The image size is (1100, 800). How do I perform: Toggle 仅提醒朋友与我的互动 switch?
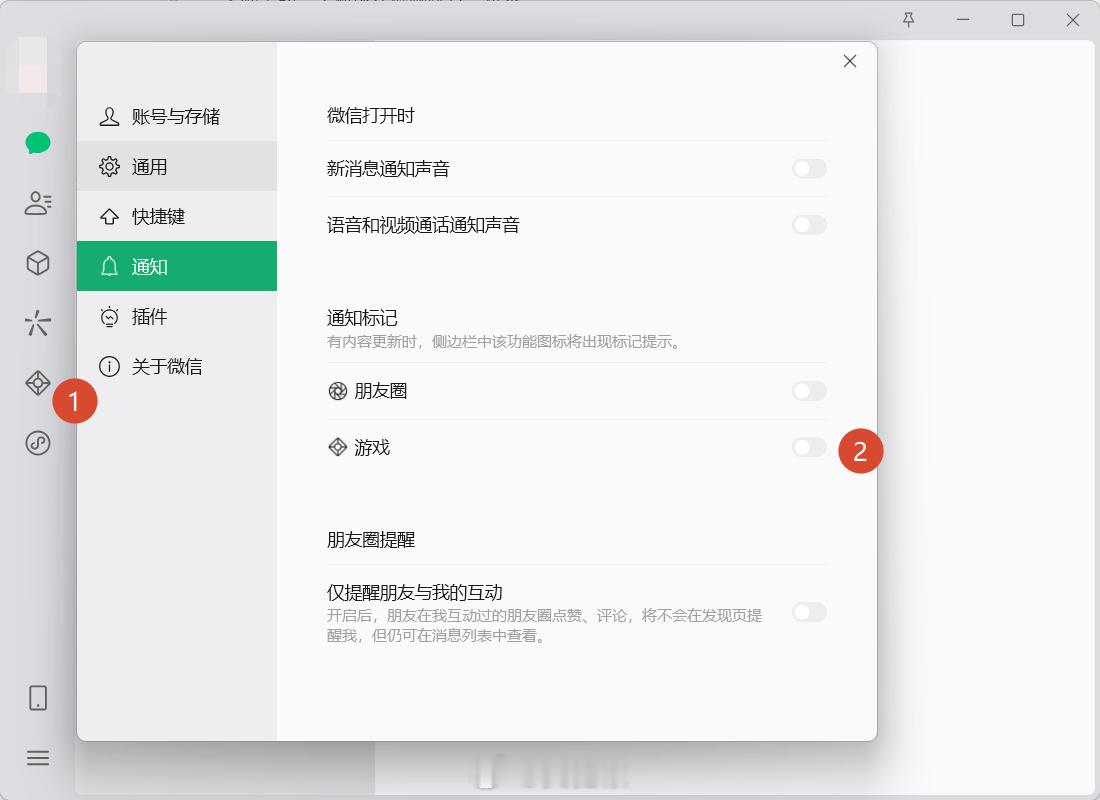pyautogui.click(x=810, y=612)
